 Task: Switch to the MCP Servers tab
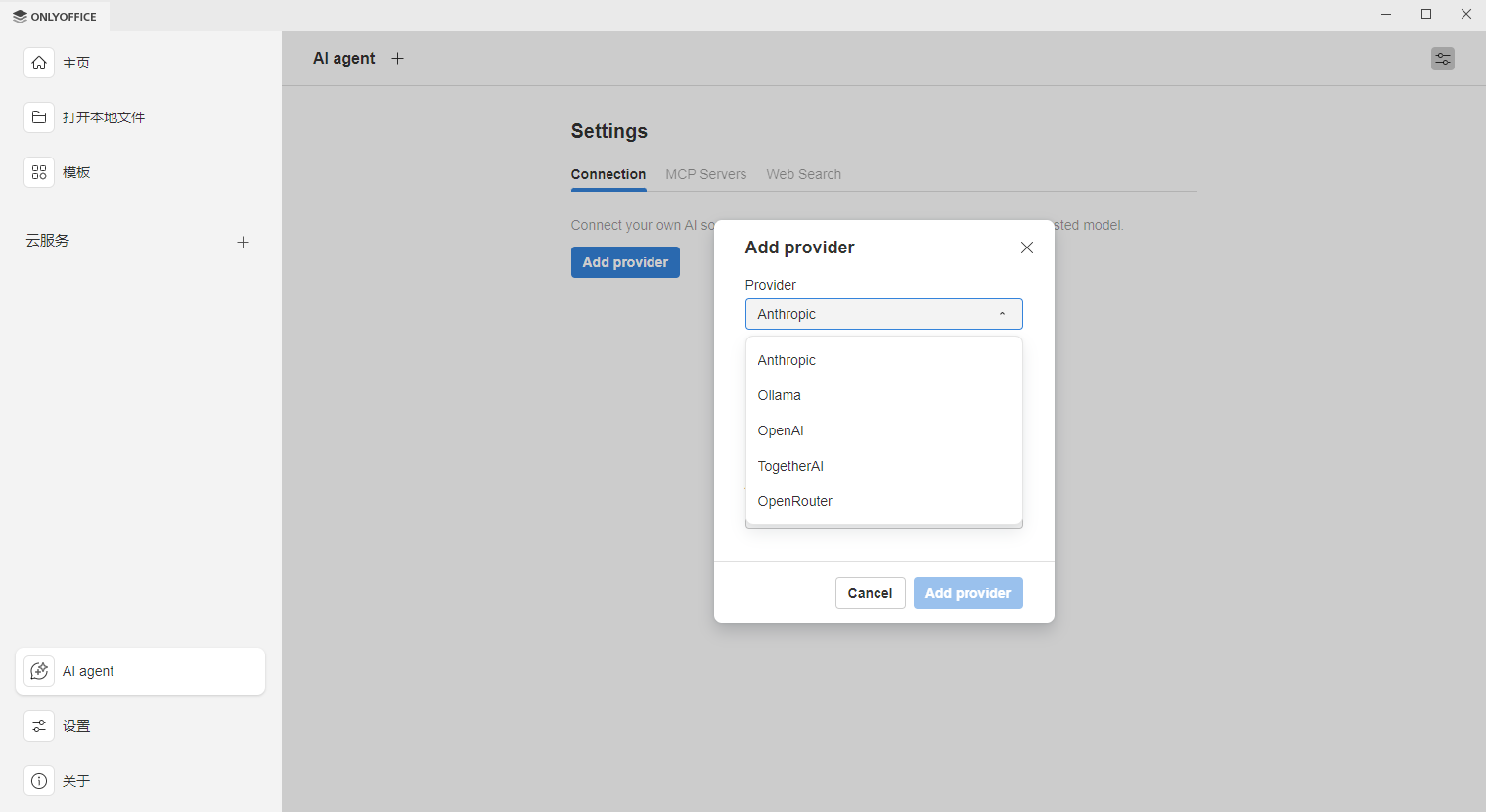tap(705, 174)
